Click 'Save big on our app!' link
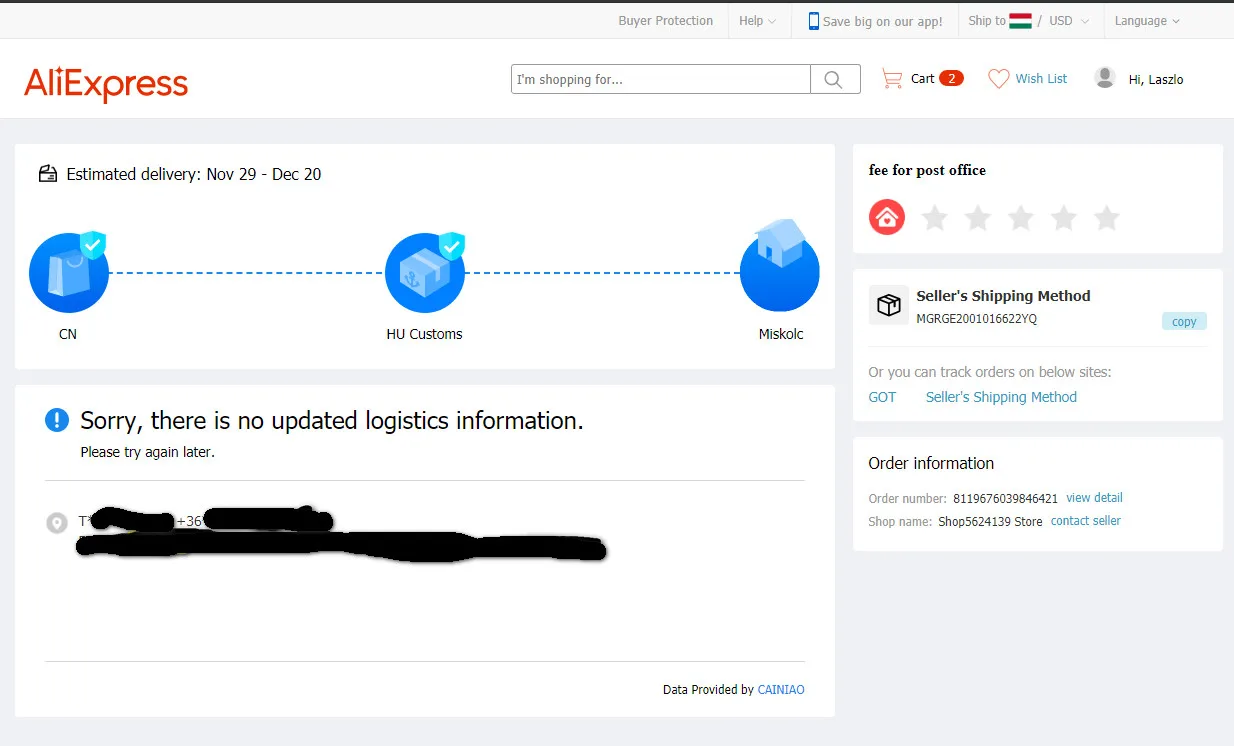This screenshot has height=746, width=1234. [882, 21]
